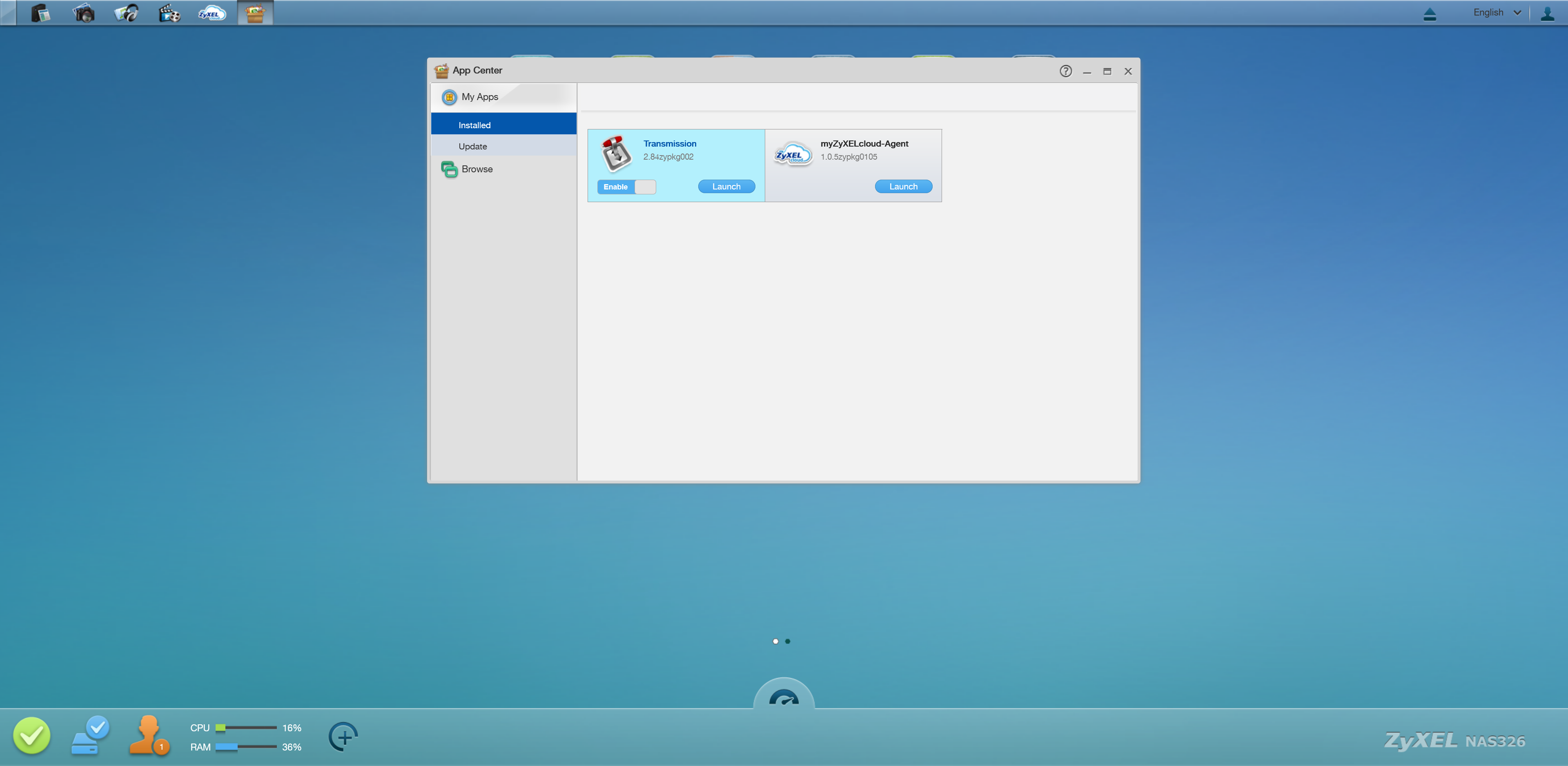
Task: Select My Apps in the sidebar
Action: [503, 97]
